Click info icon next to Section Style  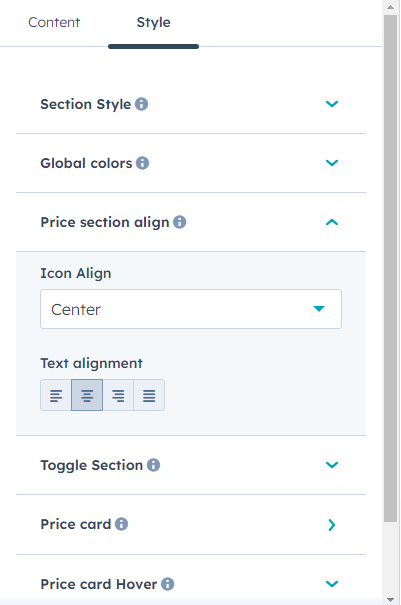[141, 104]
